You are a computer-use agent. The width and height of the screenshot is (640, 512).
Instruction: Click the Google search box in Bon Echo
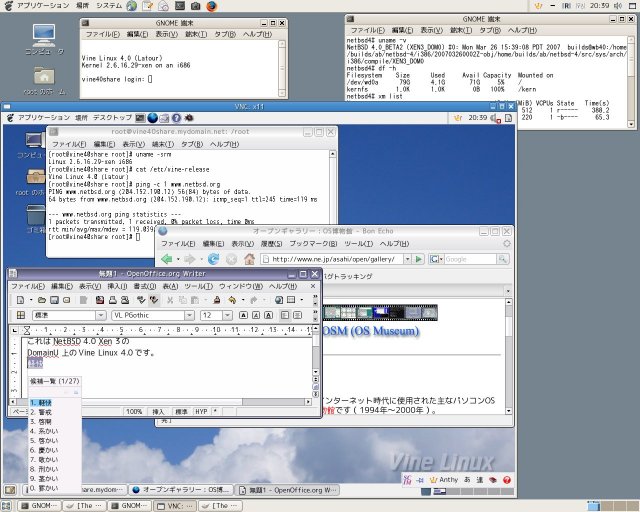point(470,259)
